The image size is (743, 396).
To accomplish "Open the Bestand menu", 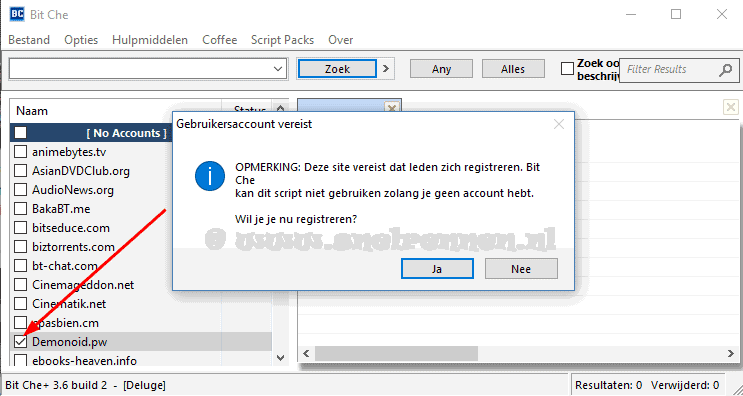I will [x=29, y=40].
